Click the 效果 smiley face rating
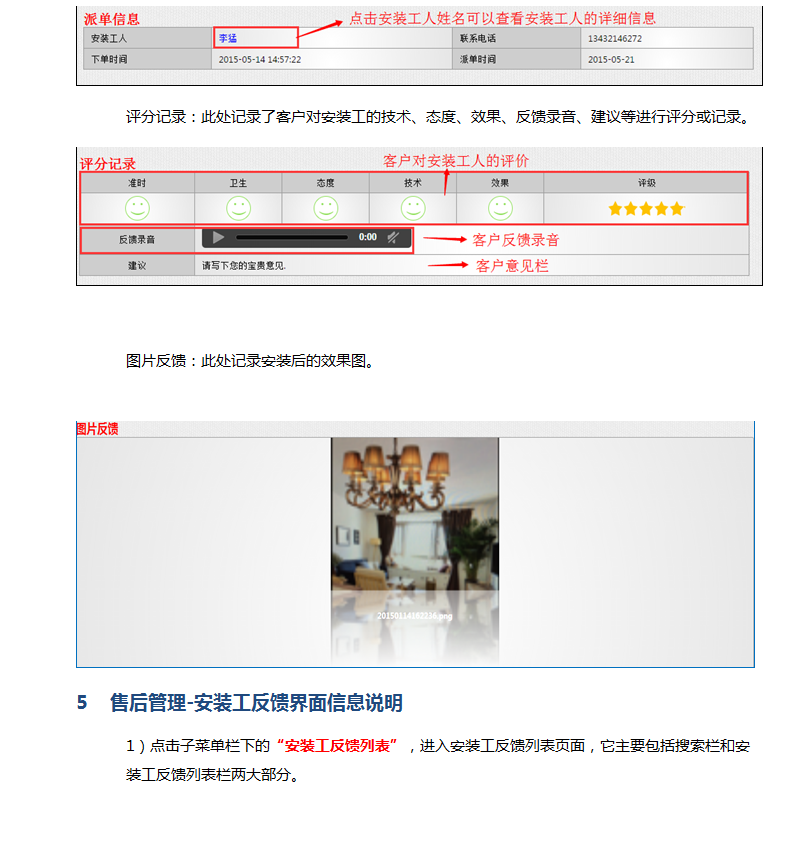The image size is (800, 849). (500, 208)
